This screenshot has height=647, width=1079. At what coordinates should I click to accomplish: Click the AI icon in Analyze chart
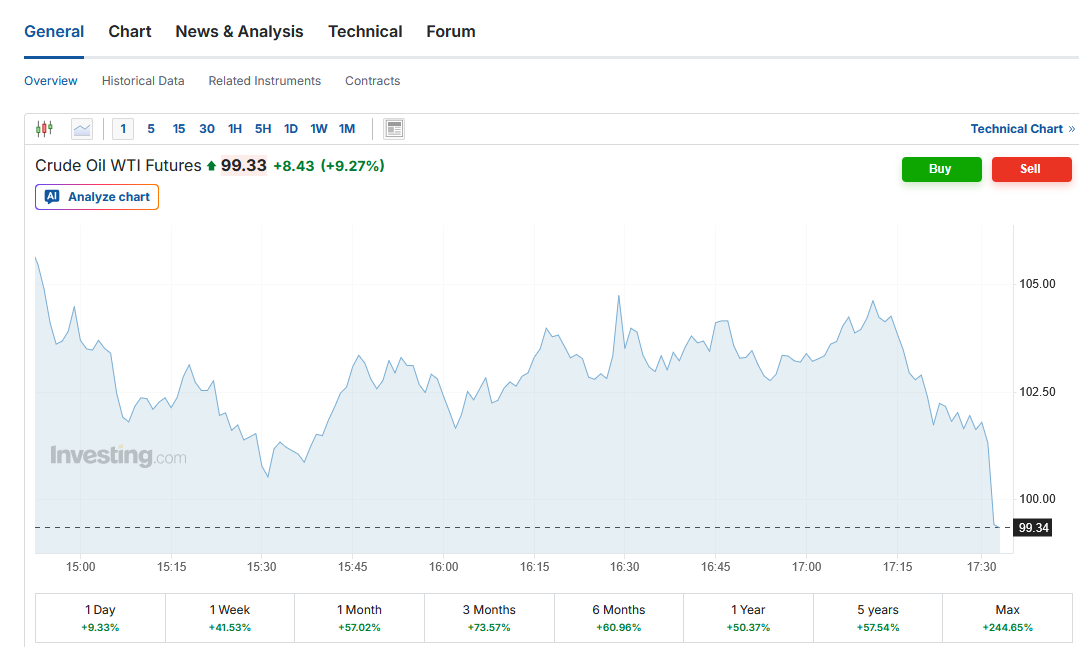coord(52,197)
